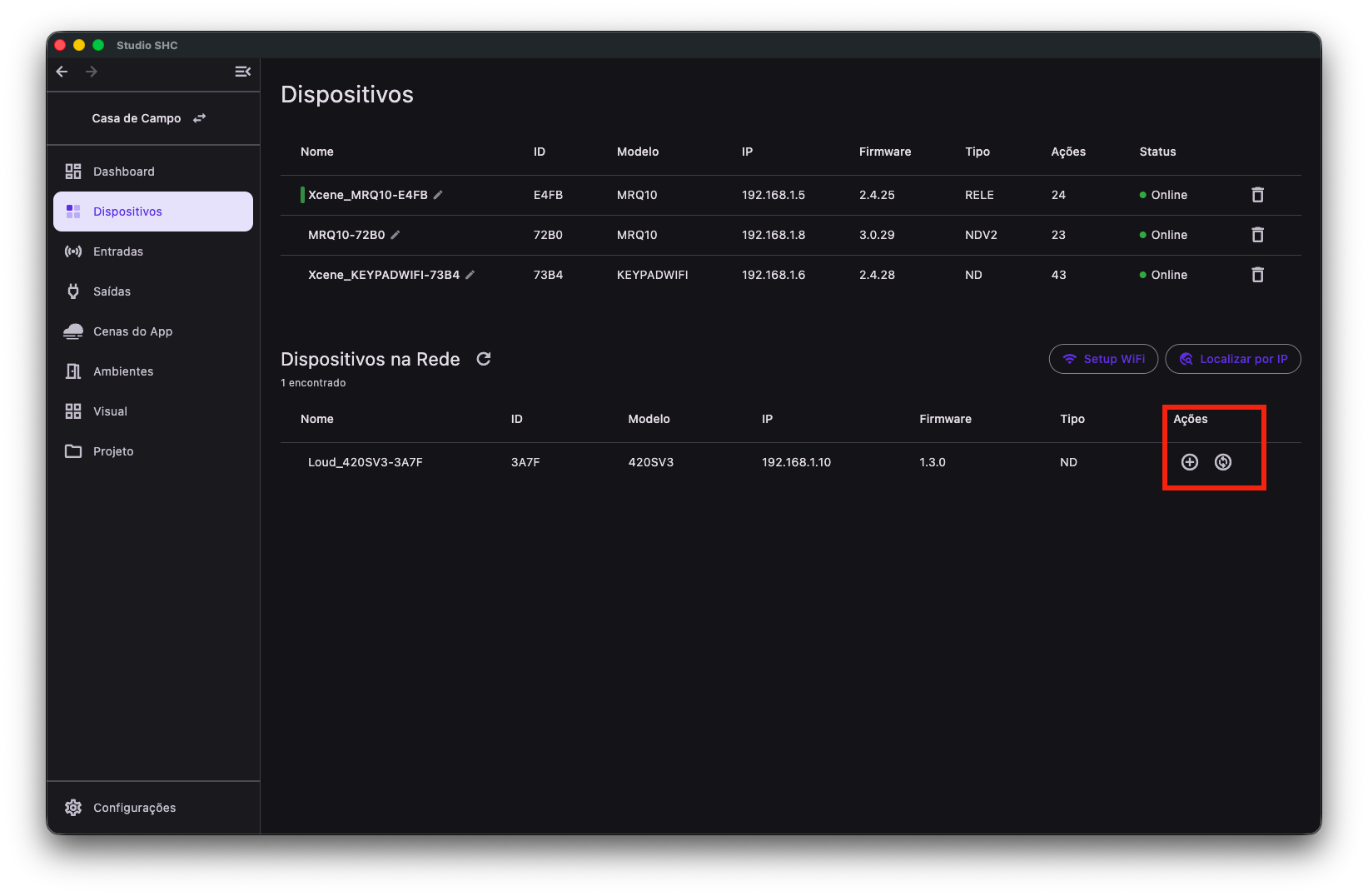Click the KEYPADWIFI model cell
The height and width of the screenshot is (896, 1368).
653,275
